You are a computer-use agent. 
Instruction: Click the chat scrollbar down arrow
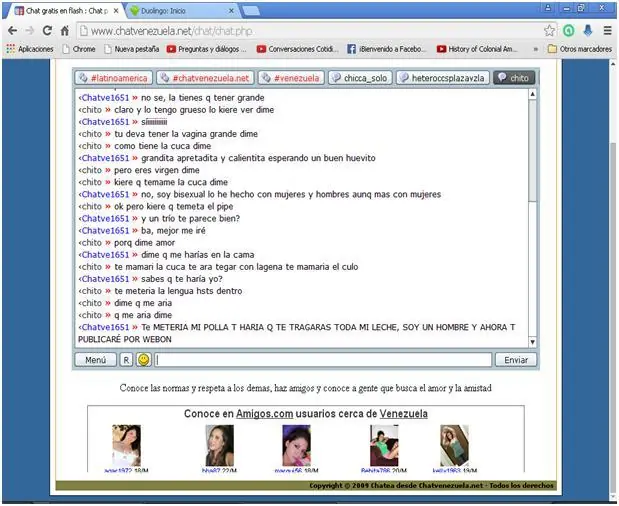point(533,342)
